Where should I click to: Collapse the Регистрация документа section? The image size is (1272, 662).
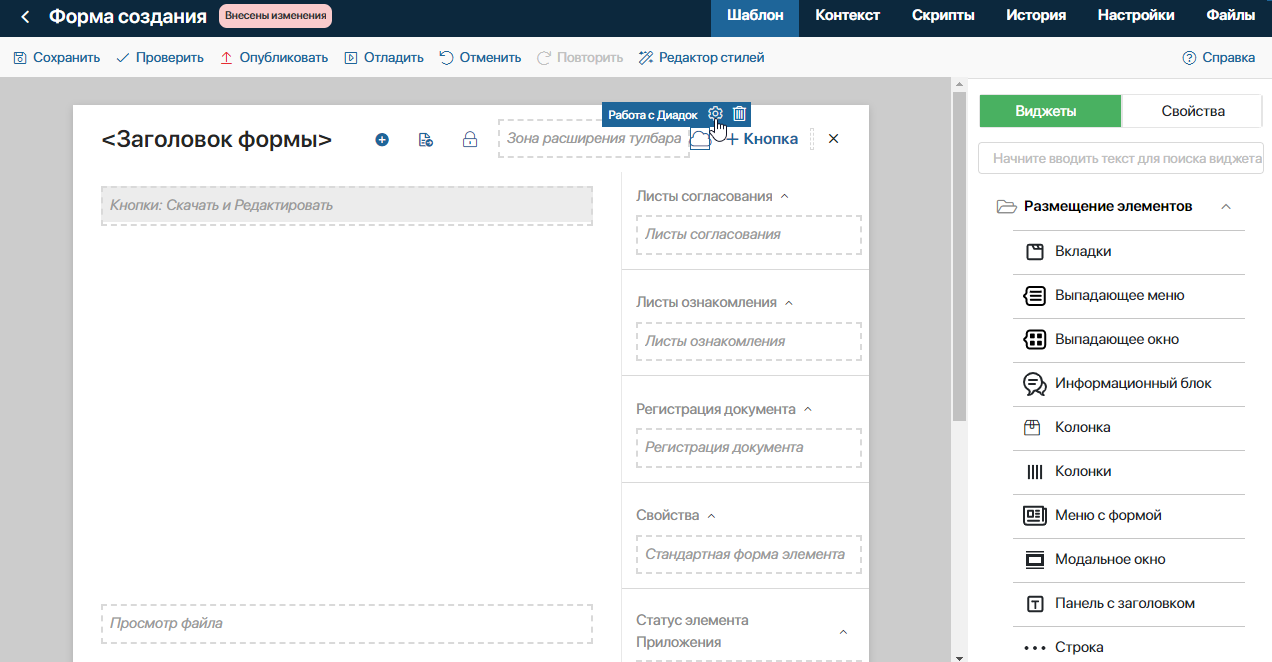click(808, 409)
